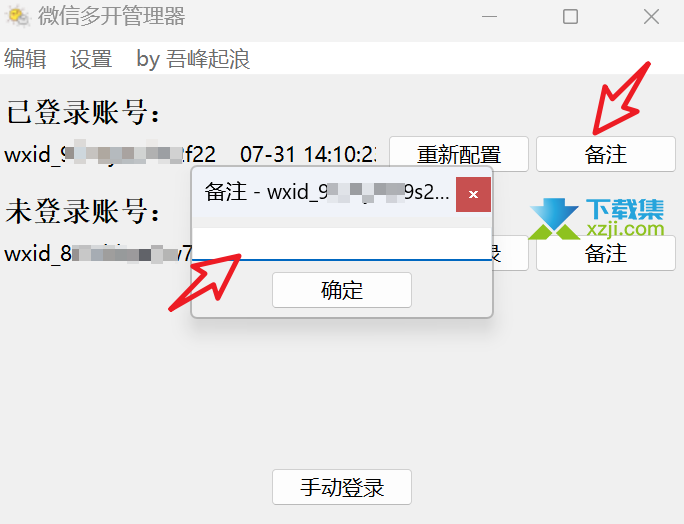684x524 pixels.
Task: Click the 07-31 login timestamp
Action: tap(308, 154)
